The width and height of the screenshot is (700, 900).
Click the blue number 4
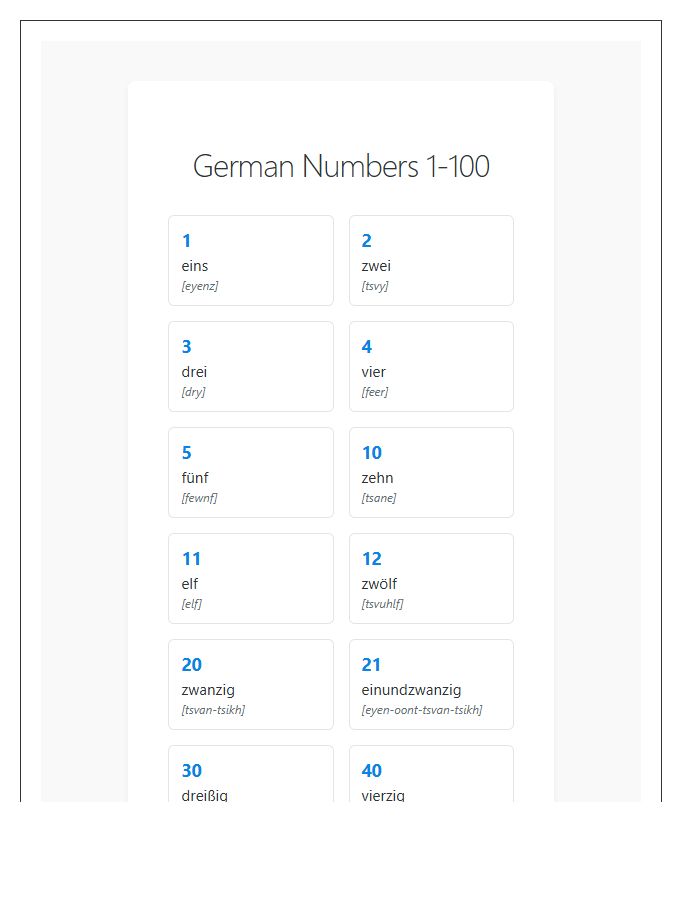tap(367, 347)
